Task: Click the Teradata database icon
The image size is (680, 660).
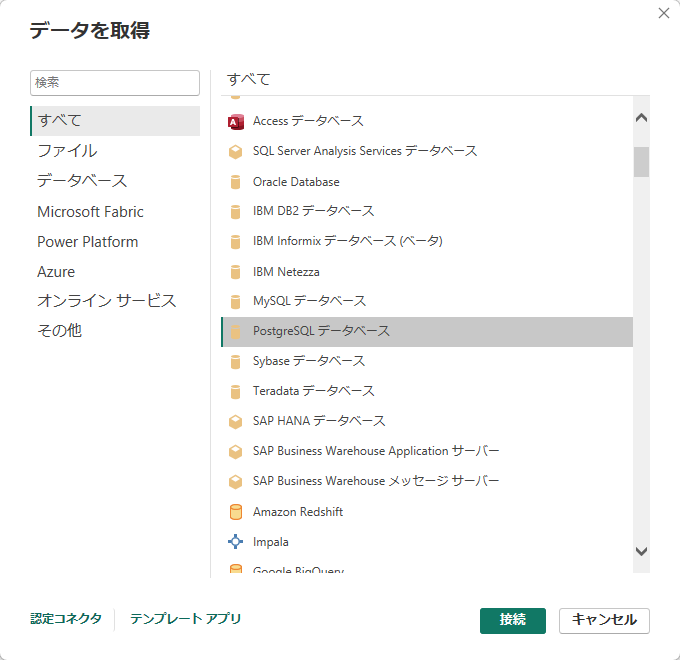Action: coord(235,392)
